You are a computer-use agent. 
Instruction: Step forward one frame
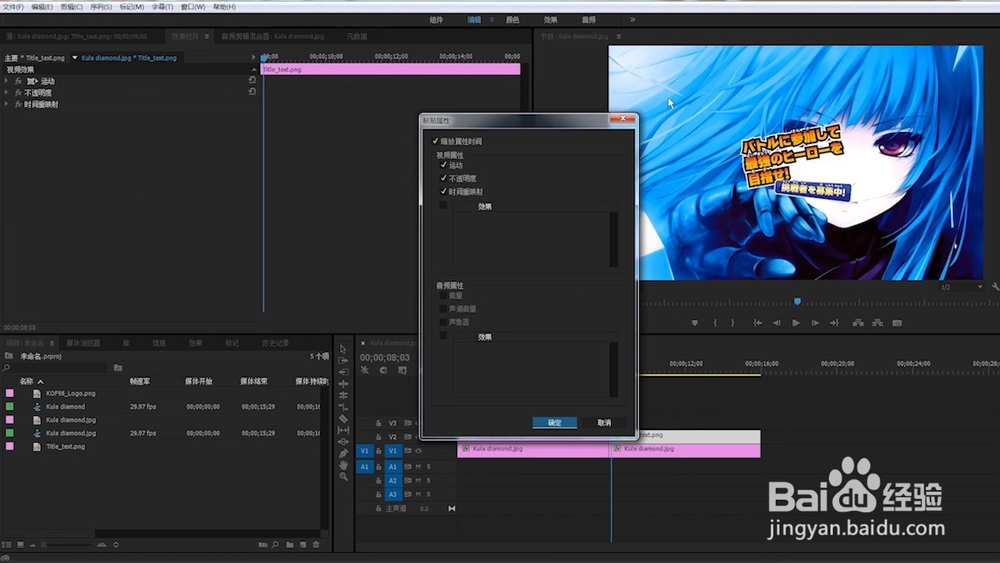[x=815, y=323]
